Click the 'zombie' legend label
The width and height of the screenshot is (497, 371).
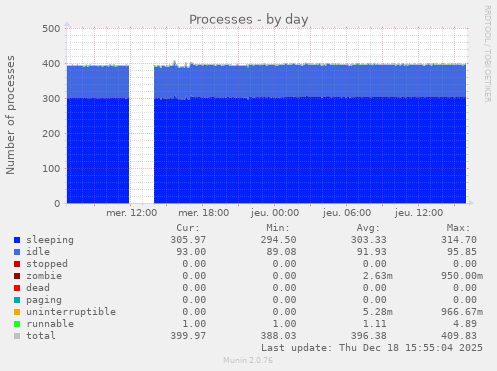tap(44, 276)
